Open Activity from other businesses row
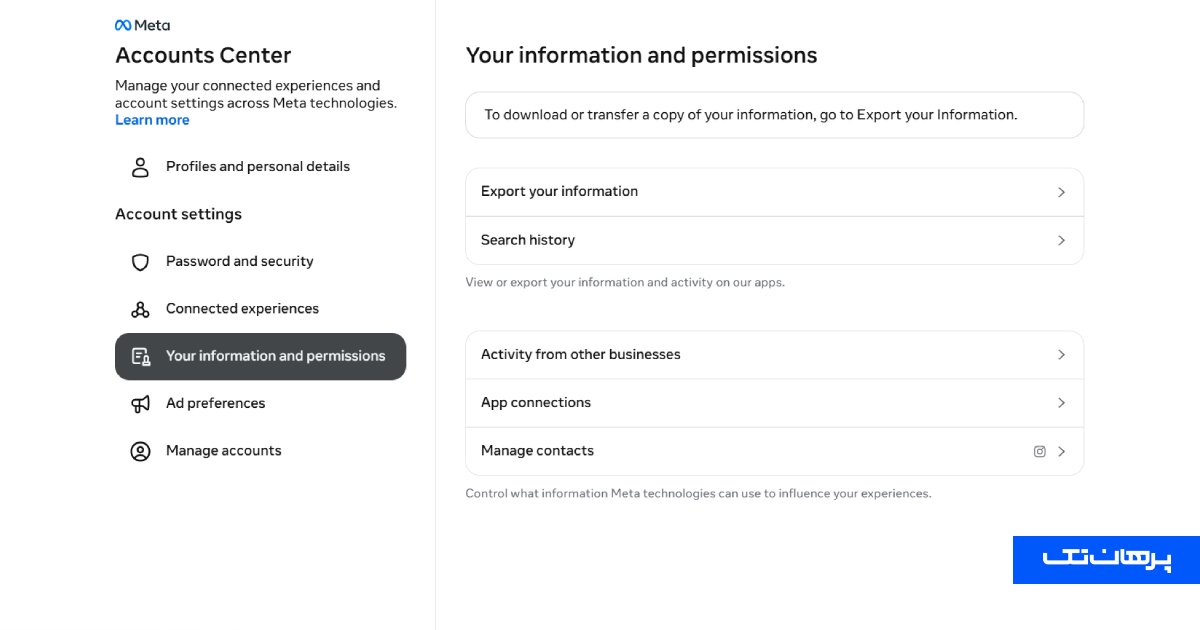The image size is (1200, 630). [775, 355]
